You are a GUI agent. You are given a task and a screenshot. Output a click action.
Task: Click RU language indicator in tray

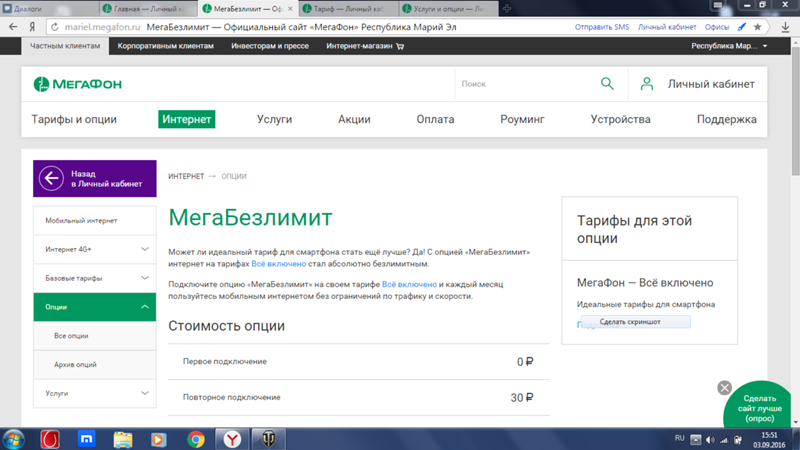click(x=680, y=438)
